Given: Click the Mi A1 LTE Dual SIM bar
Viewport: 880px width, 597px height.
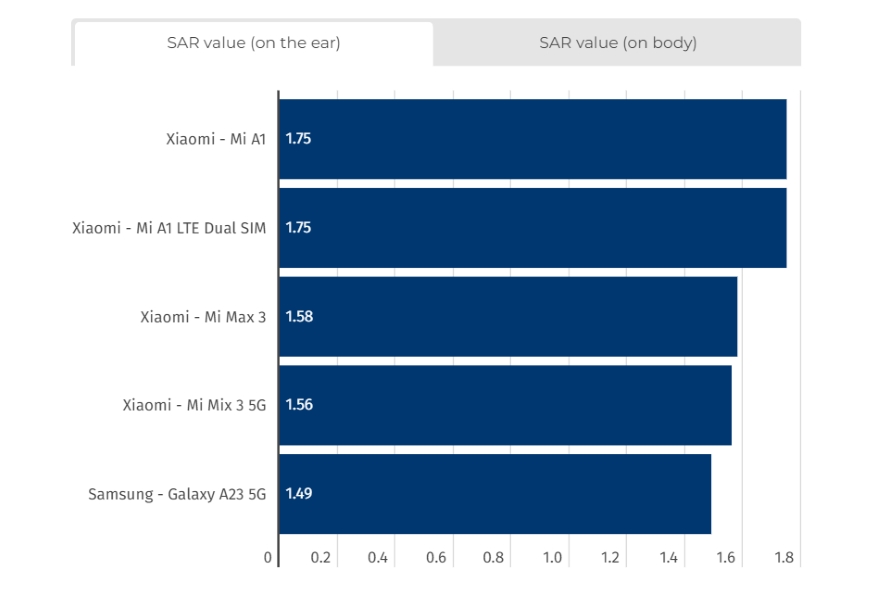Looking at the screenshot, I should point(532,228).
